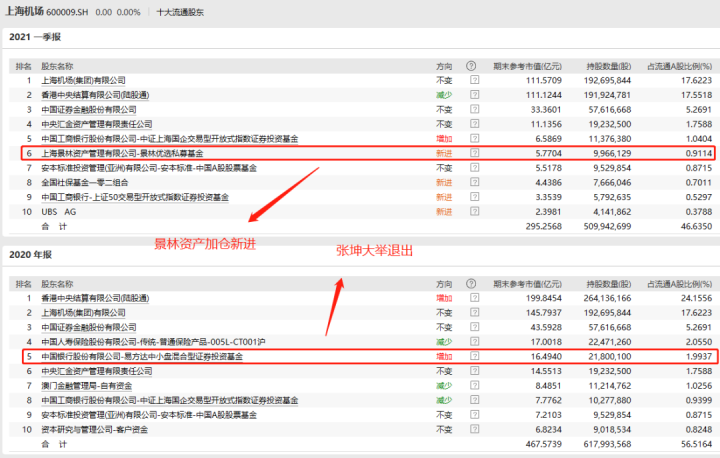Click the question icon for 澳门金融管理局-自有资金
This screenshot has width=720, height=458.
click(474, 385)
